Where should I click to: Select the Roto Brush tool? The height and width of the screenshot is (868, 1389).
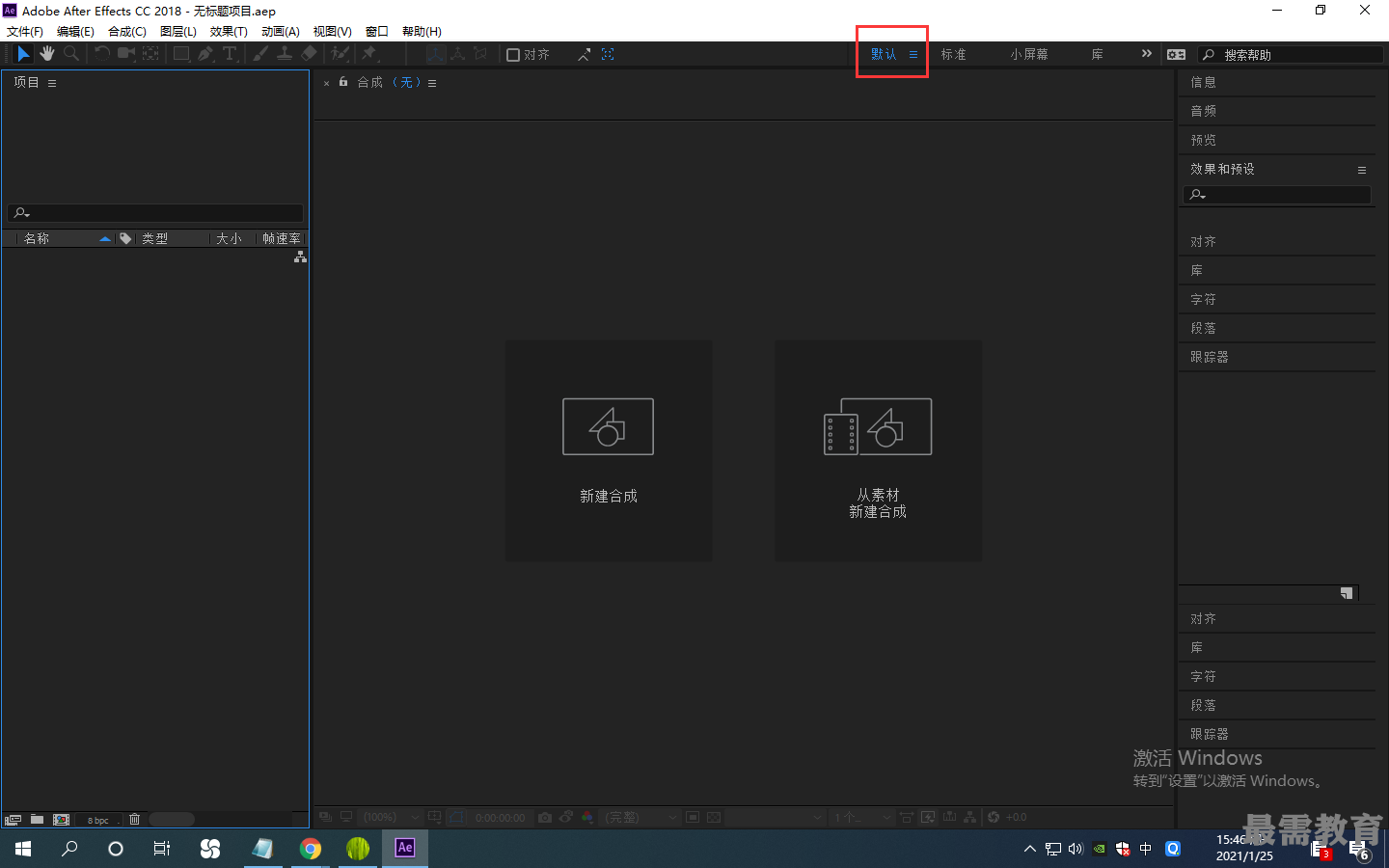tap(340, 54)
